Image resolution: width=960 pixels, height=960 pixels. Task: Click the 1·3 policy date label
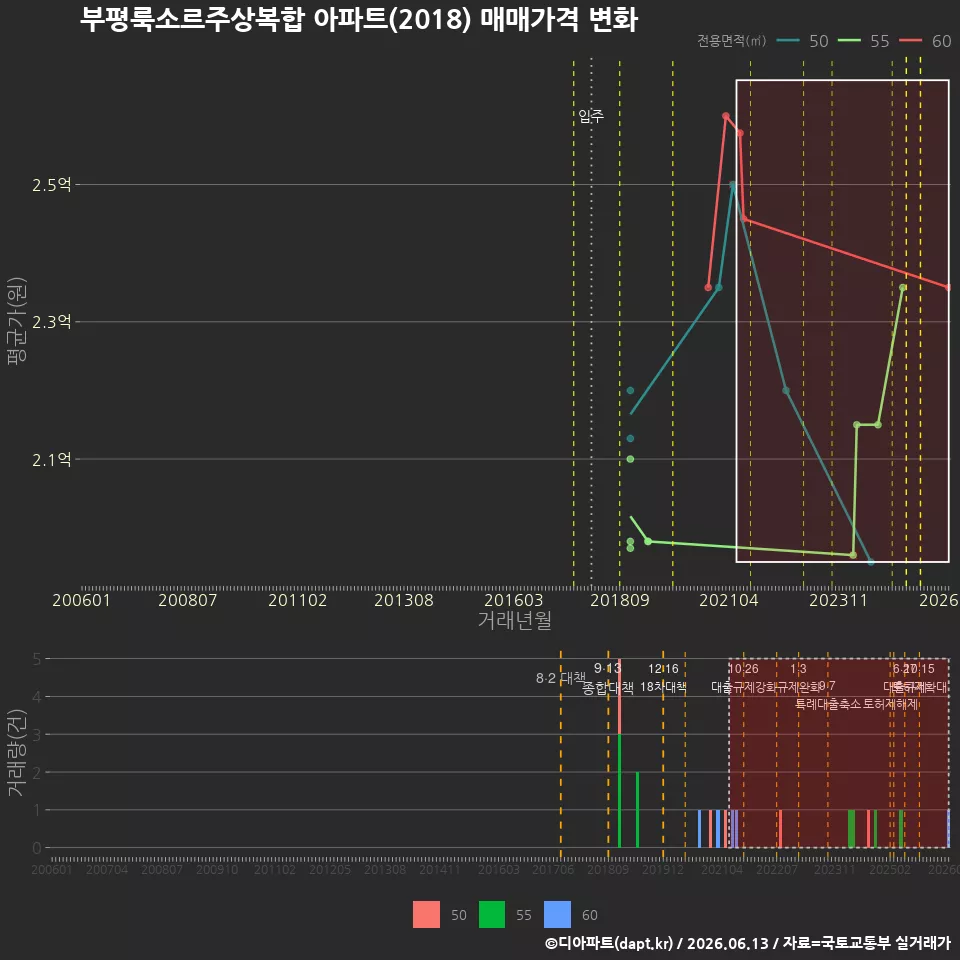798,669
